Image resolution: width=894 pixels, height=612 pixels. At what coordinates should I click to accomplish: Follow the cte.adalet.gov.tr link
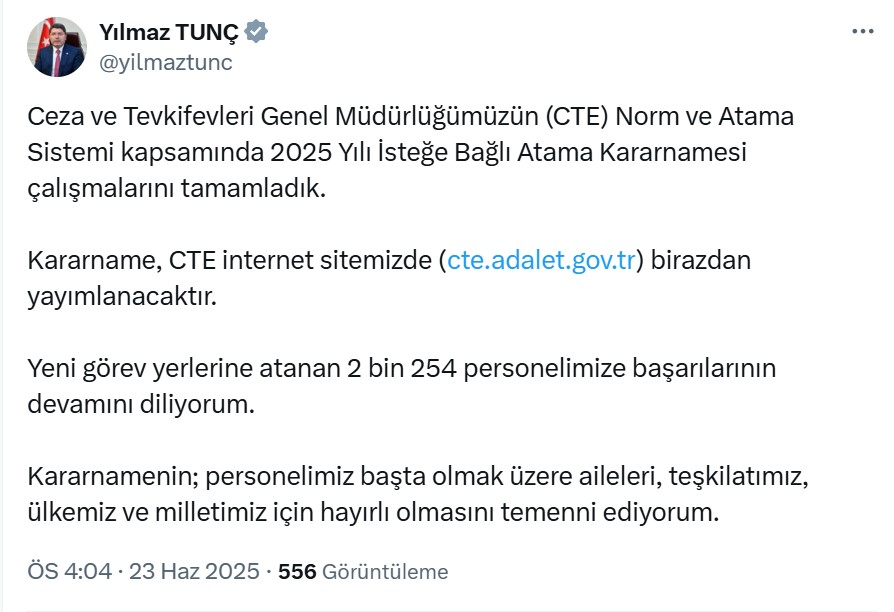click(x=541, y=261)
